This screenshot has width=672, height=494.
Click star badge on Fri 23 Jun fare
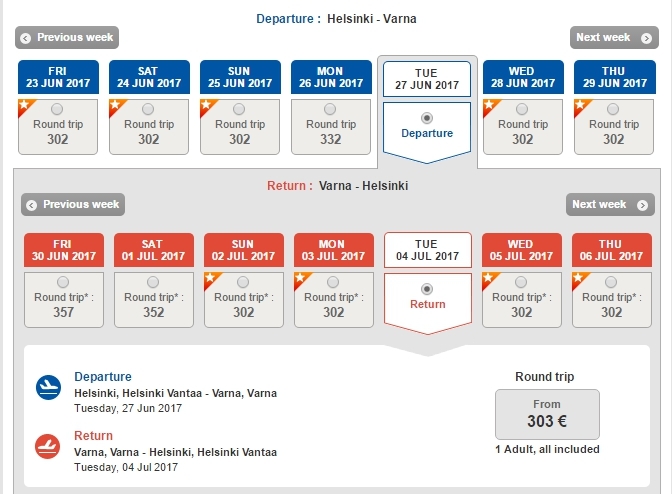(x=23, y=103)
